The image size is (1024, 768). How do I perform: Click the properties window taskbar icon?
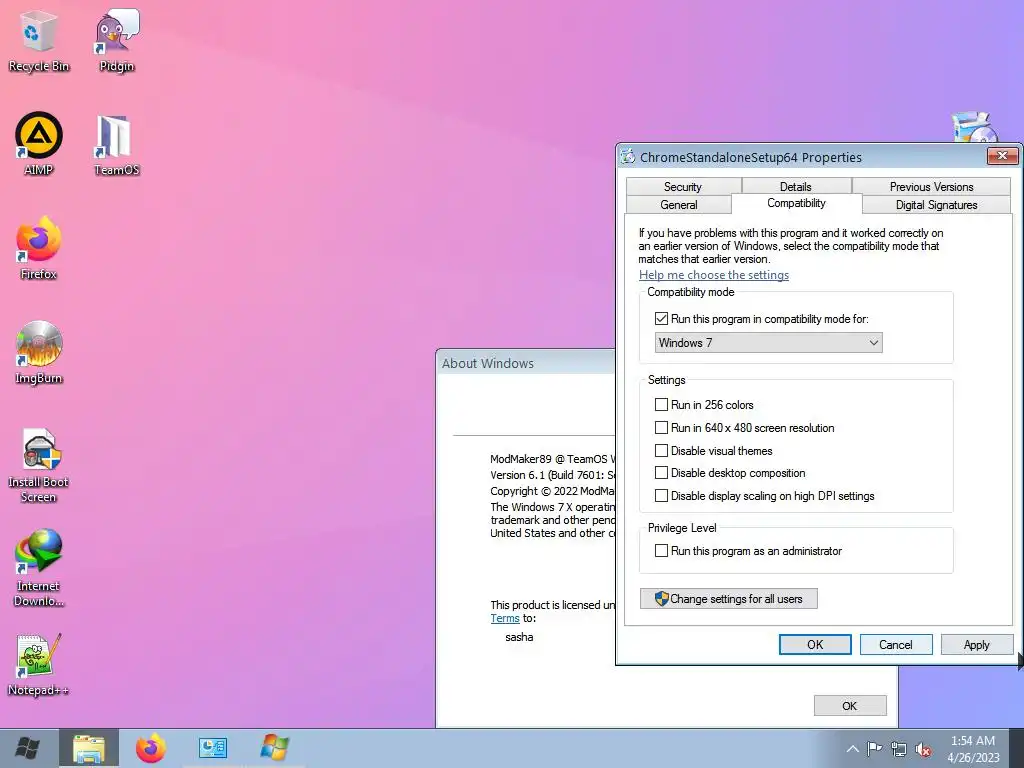(212, 748)
